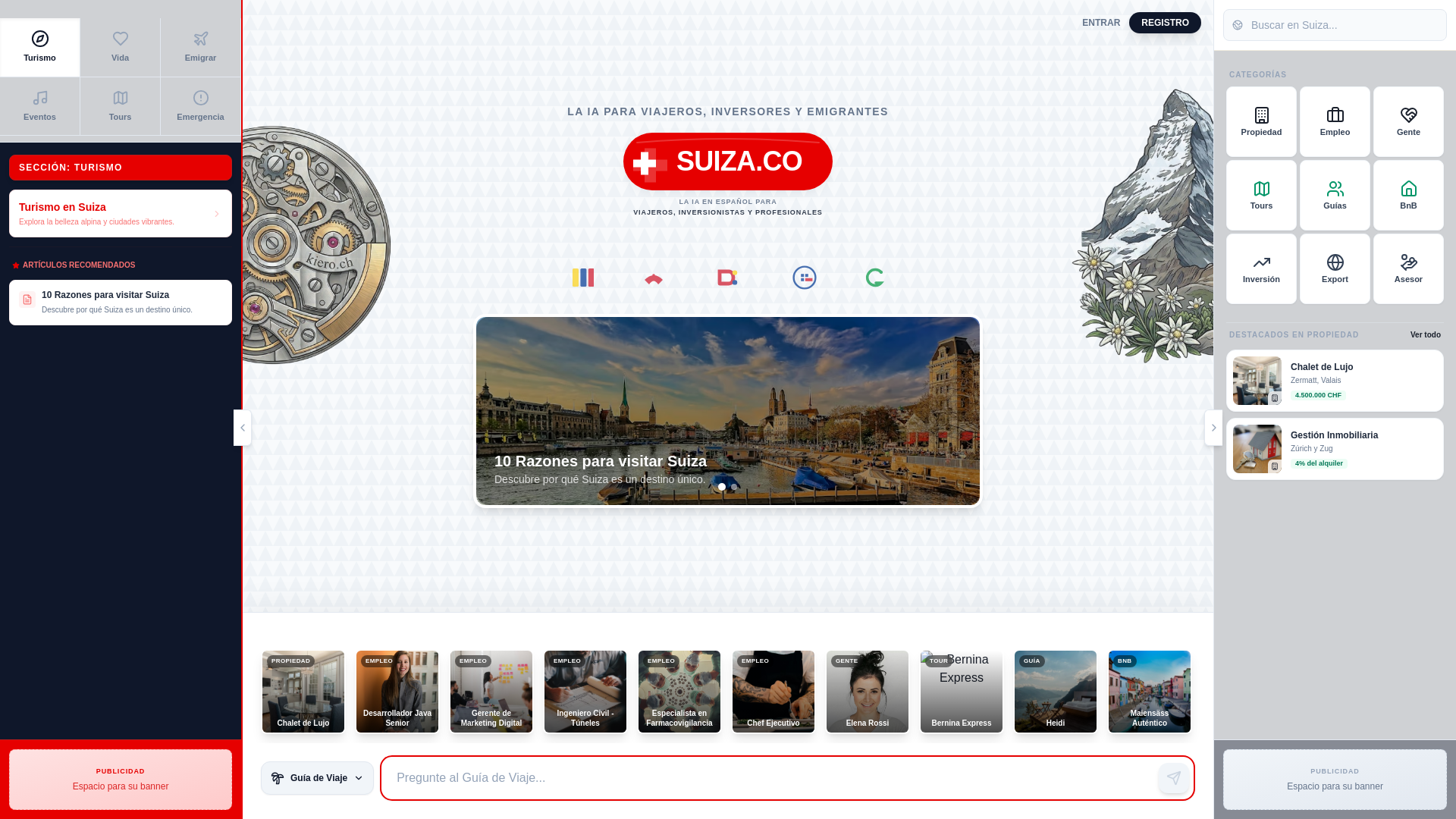The image size is (1456, 819).
Task: Select the second carousel dot indicator
Action: coord(734,487)
